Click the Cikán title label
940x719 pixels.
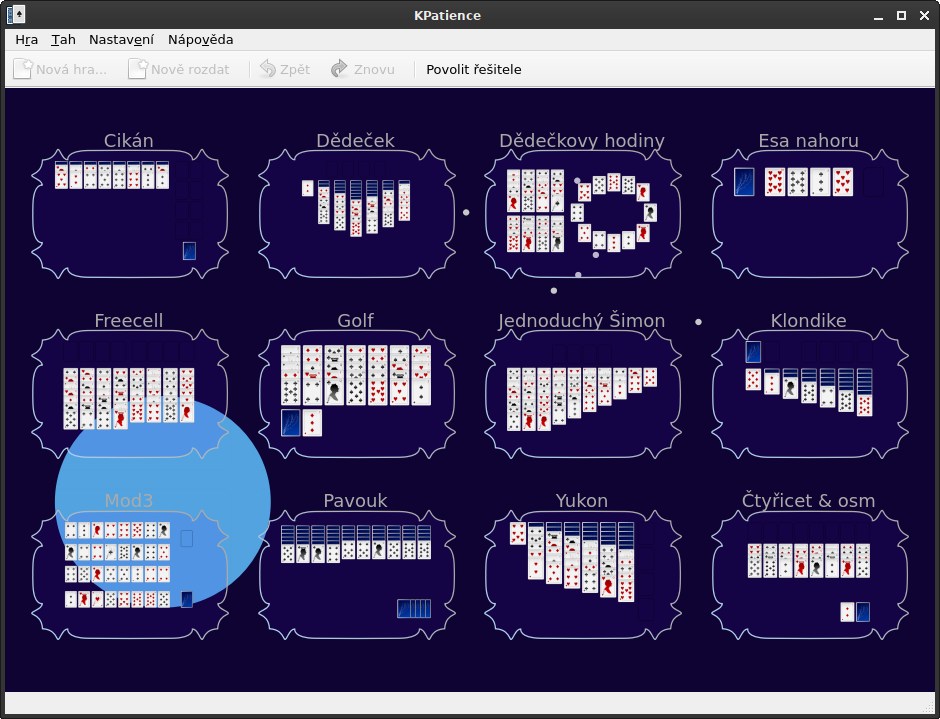(129, 140)
